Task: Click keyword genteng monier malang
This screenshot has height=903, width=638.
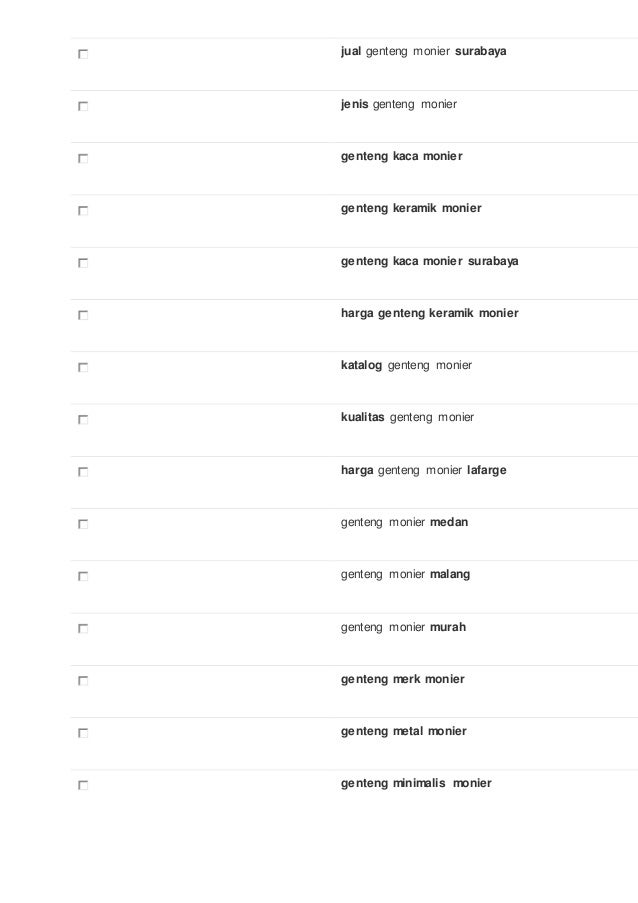Action: [x=405, y=575]
